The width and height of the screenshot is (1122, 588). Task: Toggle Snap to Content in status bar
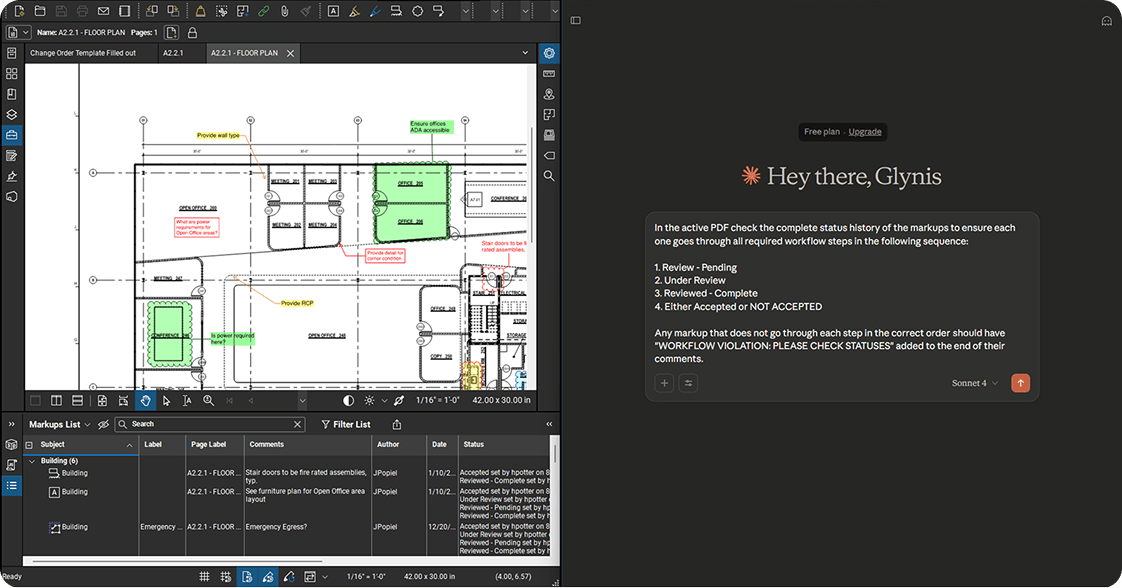(x=247, y=577)
